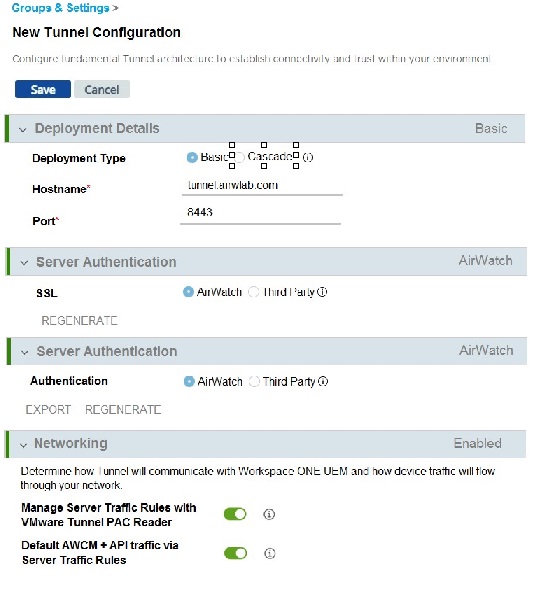Click EXPORT under Authentication
The width and height of the screenshot is (545, 600).
[48, 410]
